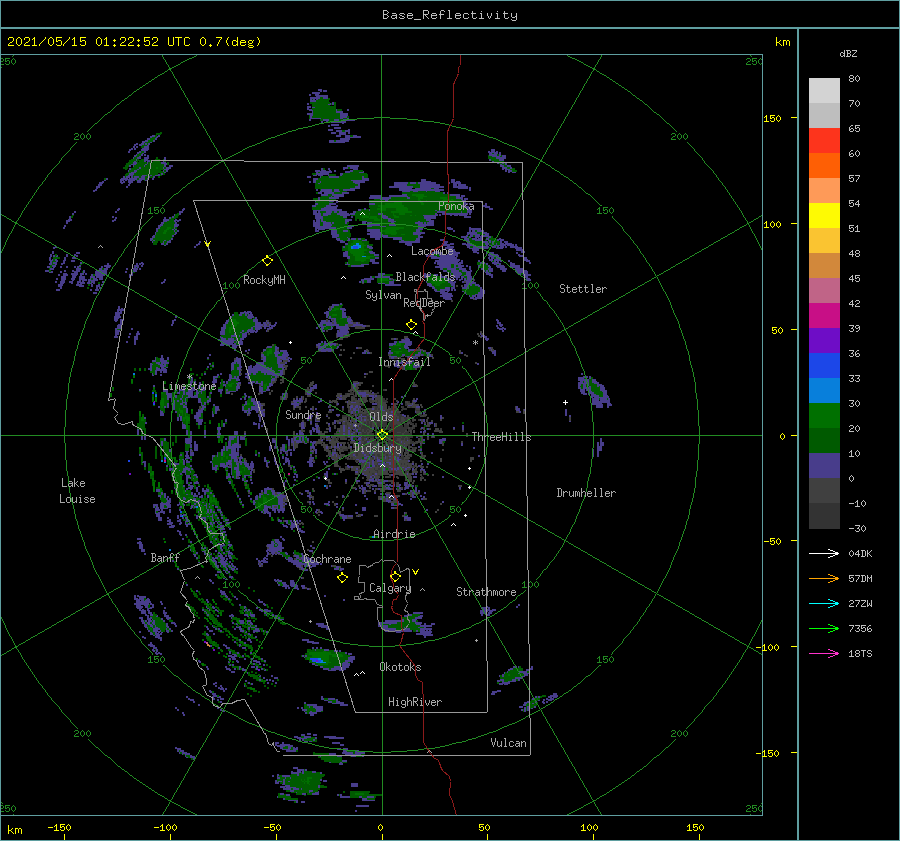The image size is (900, 841).
Task: Click the 04DK legend label
Action: tap(860, 553)
